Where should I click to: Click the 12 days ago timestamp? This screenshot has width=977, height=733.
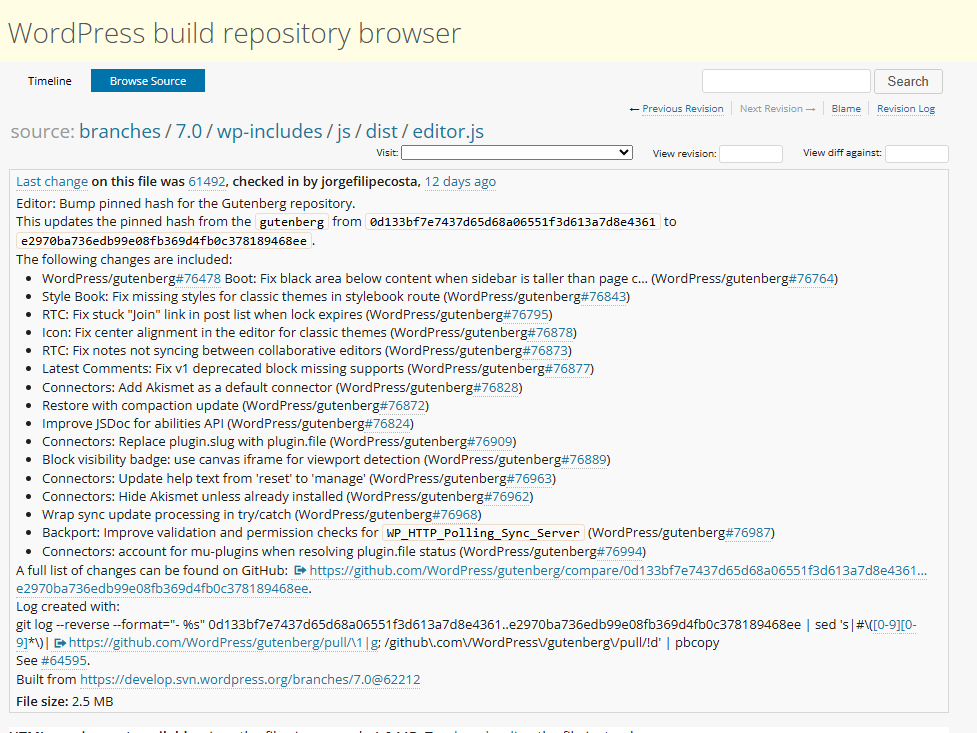click(x=460, y=182)
